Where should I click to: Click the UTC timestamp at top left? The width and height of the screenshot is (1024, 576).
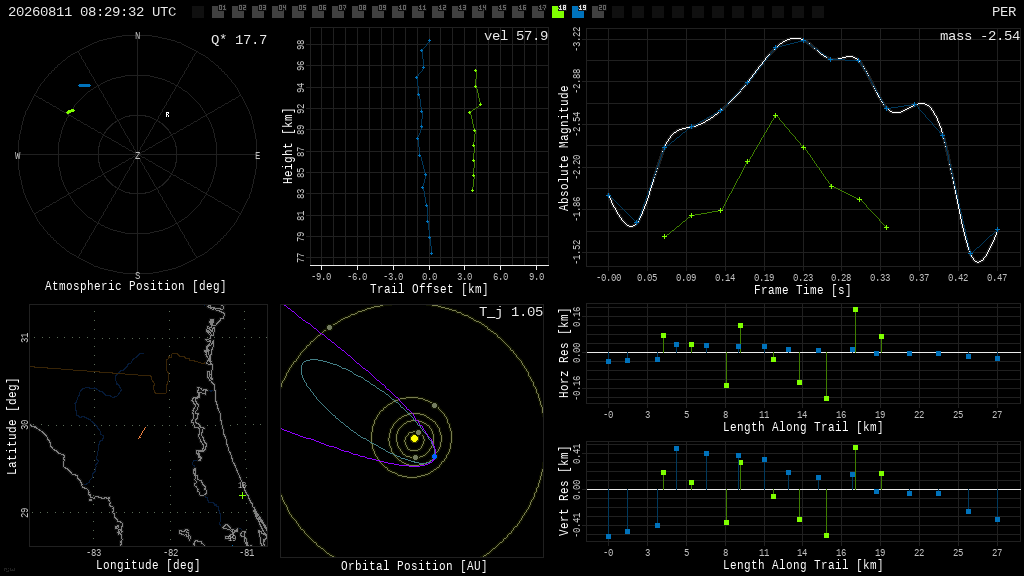point(92,12)
